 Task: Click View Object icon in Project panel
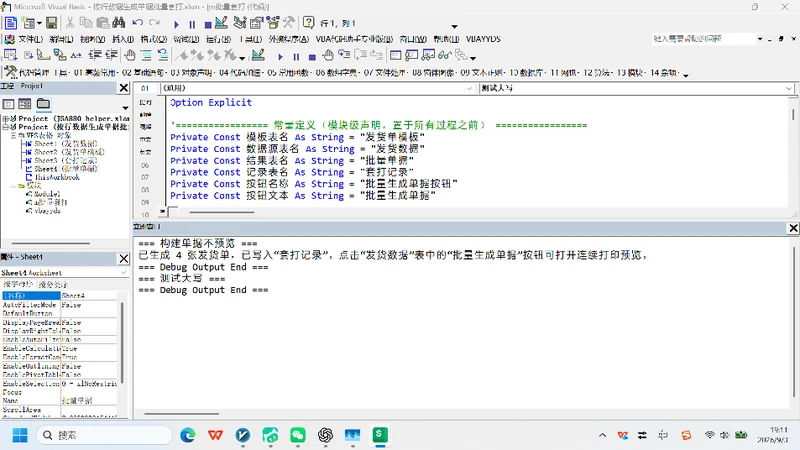[x=25, y=104]
